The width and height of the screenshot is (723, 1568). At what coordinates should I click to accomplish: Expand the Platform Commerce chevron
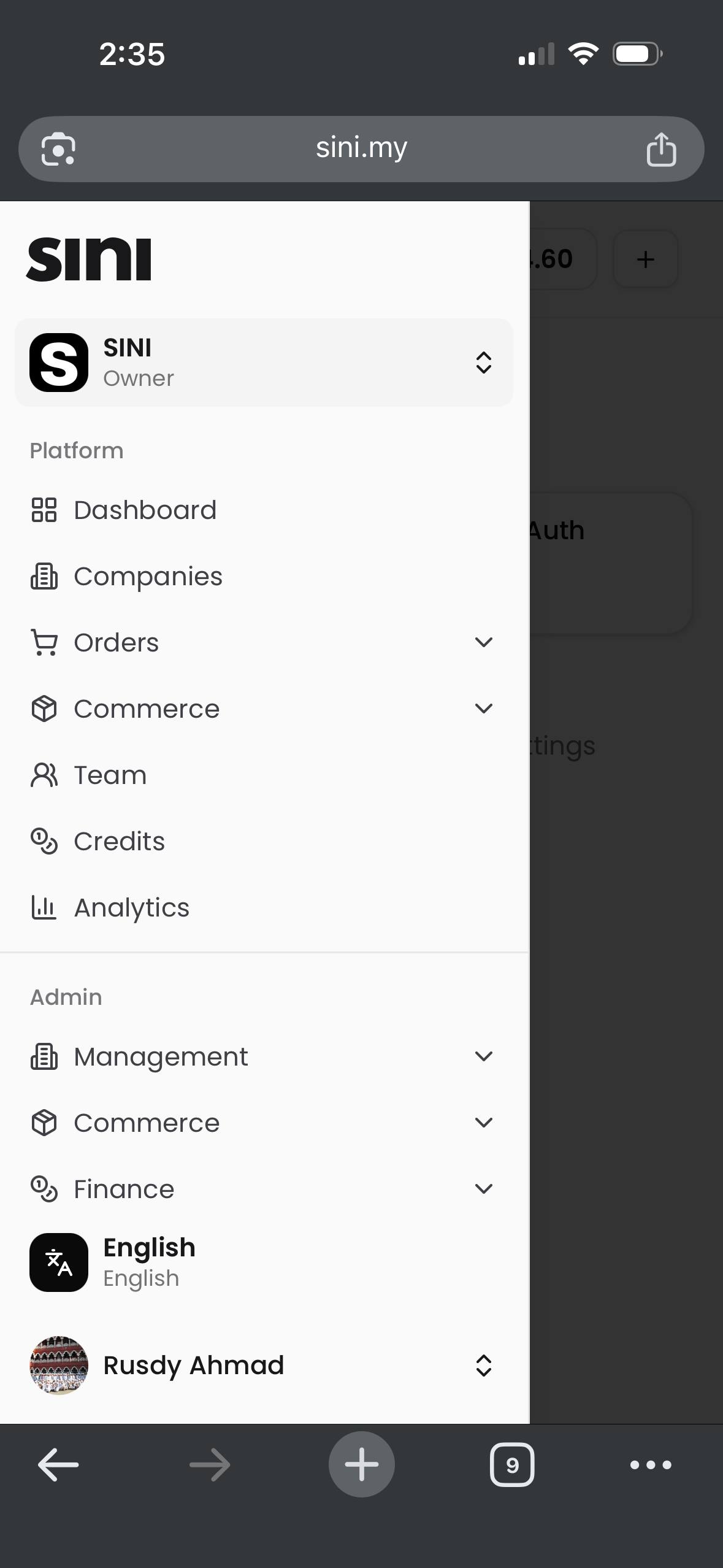pyautogui.click(x=483, y=709)
